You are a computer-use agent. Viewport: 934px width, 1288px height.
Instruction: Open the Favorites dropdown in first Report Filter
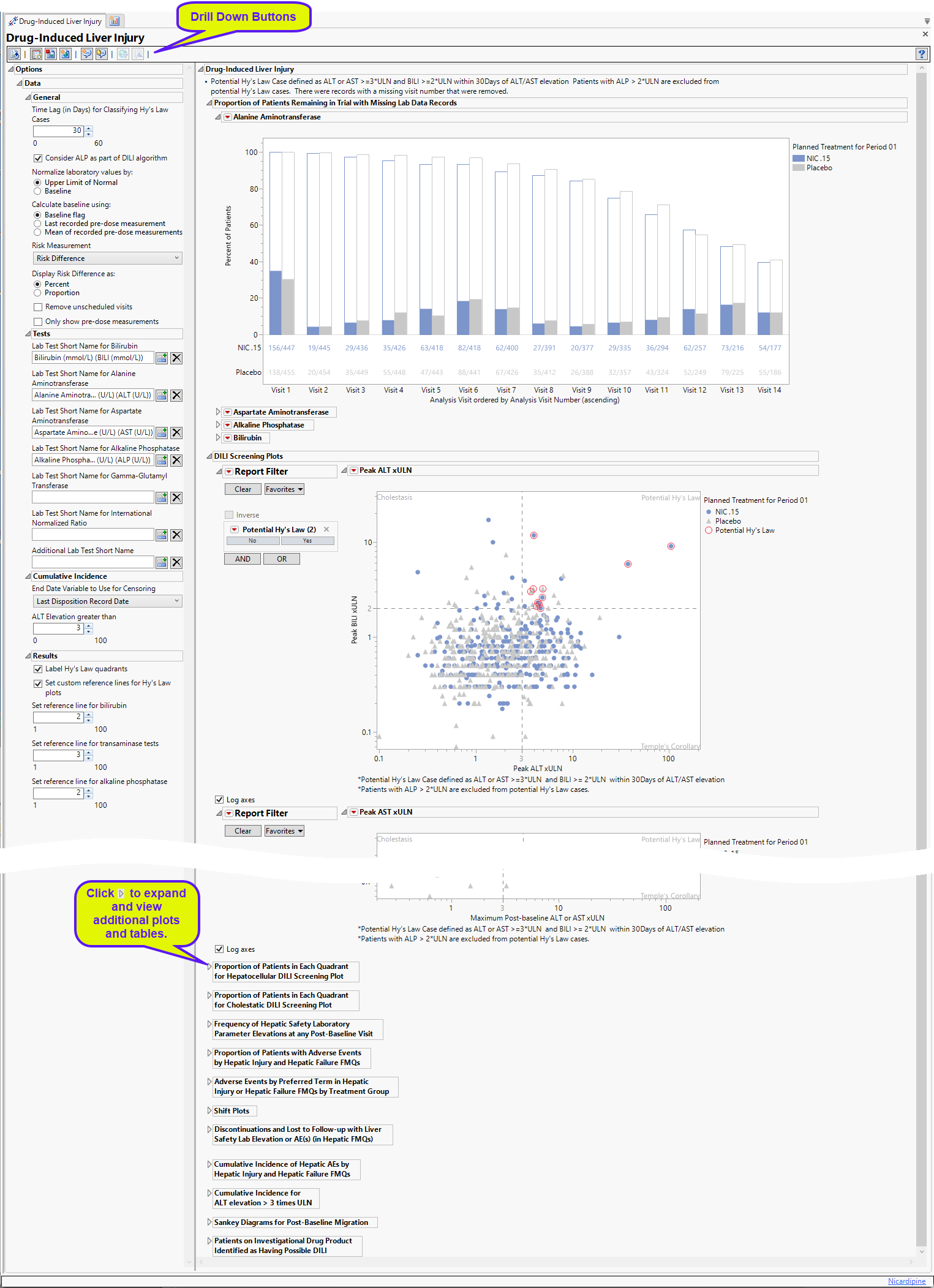coord(284,489)
